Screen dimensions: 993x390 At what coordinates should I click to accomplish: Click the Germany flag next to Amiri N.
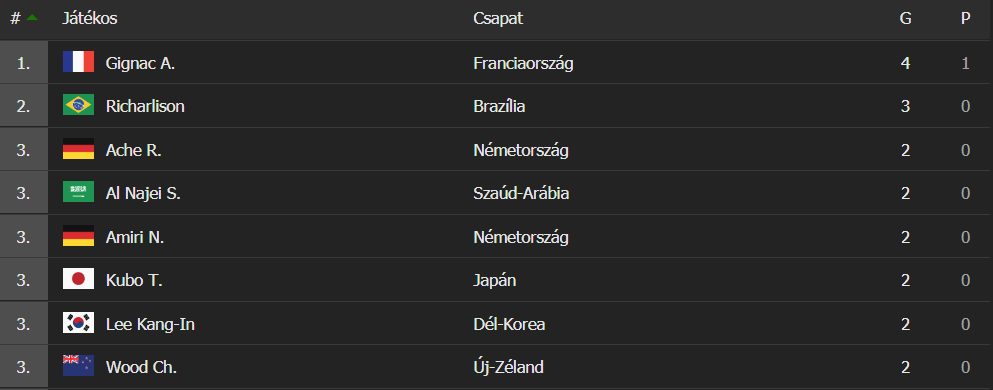[79, 237]
